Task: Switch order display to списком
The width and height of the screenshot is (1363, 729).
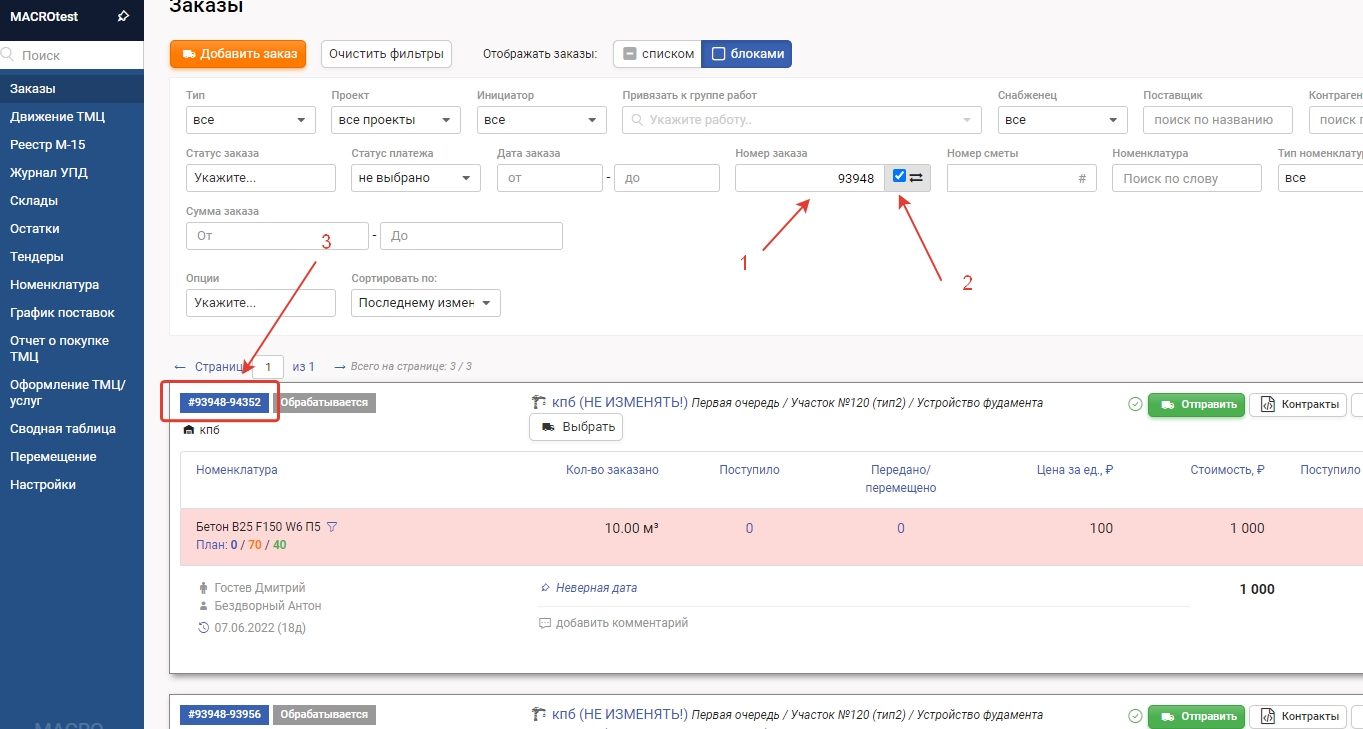Action: tap(657, 54)
